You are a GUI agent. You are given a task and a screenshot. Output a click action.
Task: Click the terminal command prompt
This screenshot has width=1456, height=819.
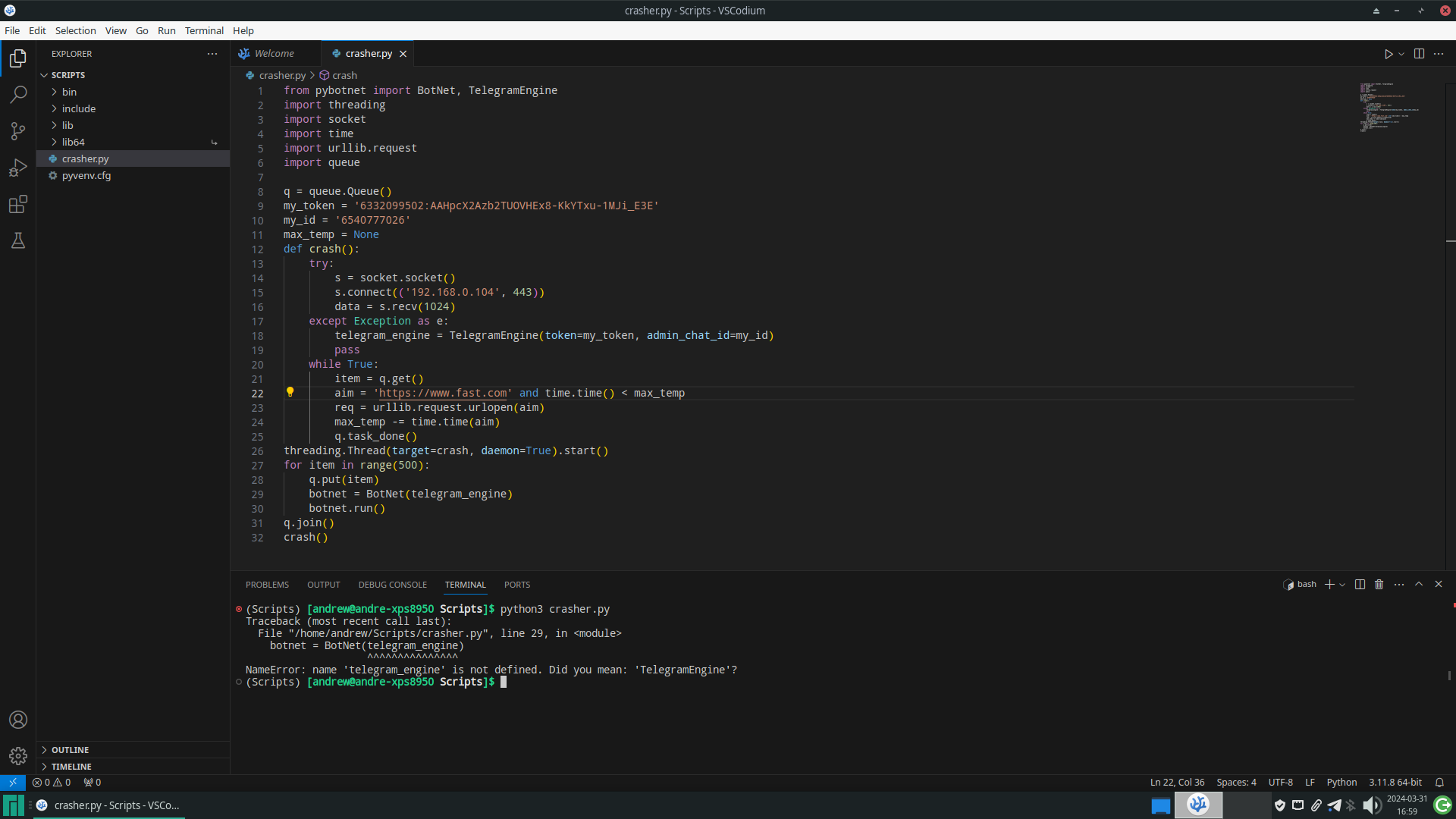tap(504, 682)
